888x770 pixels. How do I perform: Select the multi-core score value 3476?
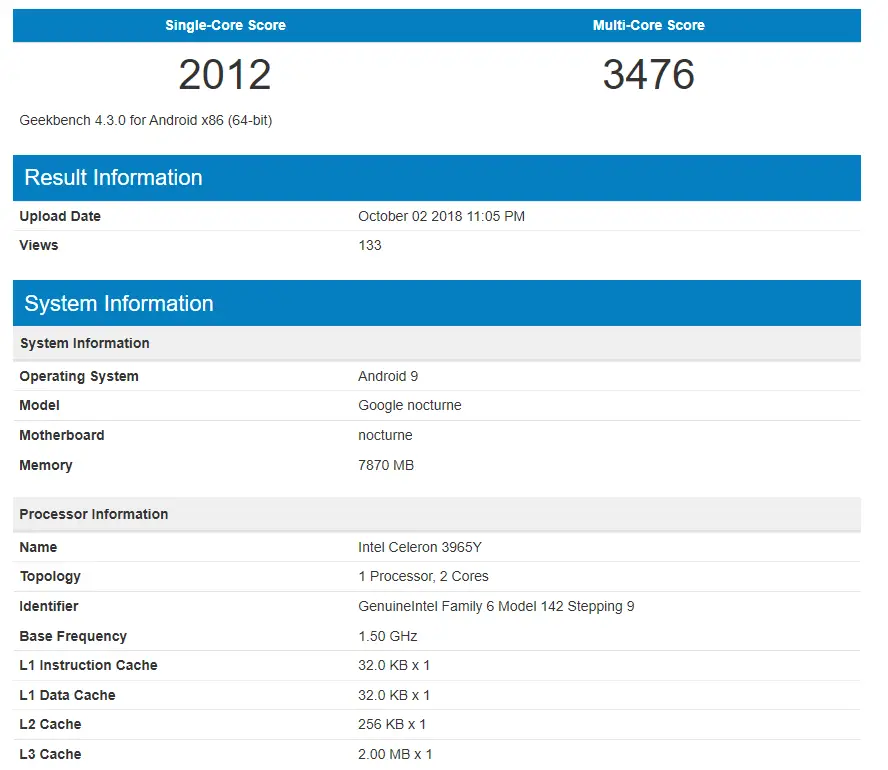[648, 75]
